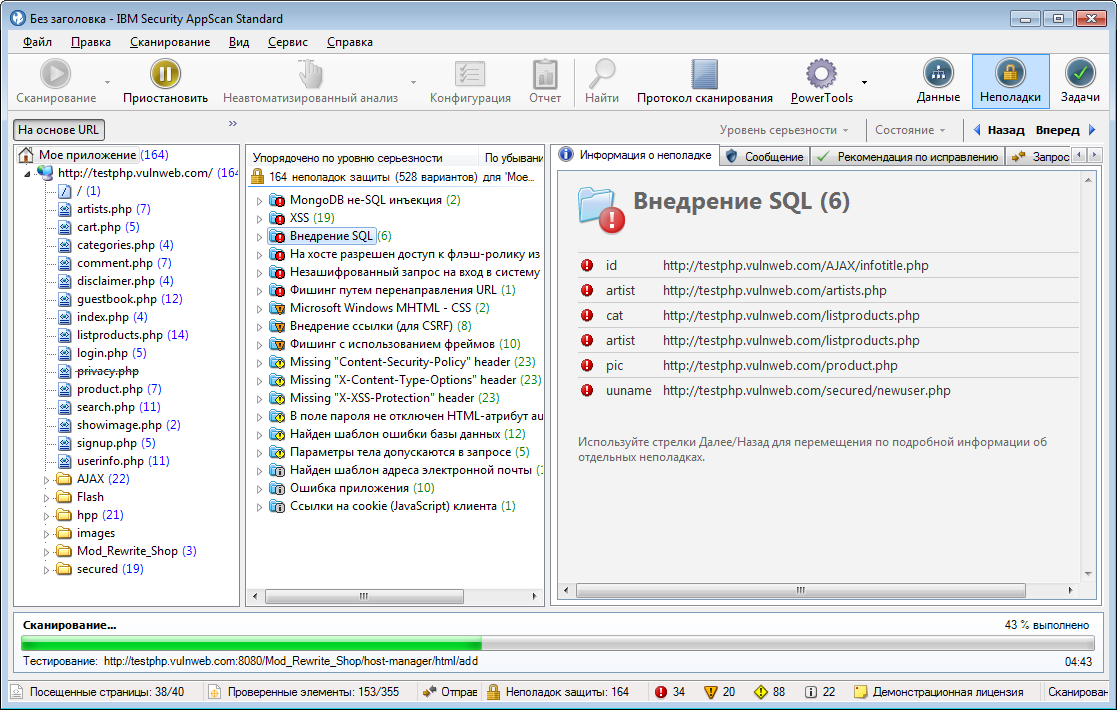Expand the AJAX folder in tree
The width and height of the screenshot is (1117, 710).
[x=47, y=480]
